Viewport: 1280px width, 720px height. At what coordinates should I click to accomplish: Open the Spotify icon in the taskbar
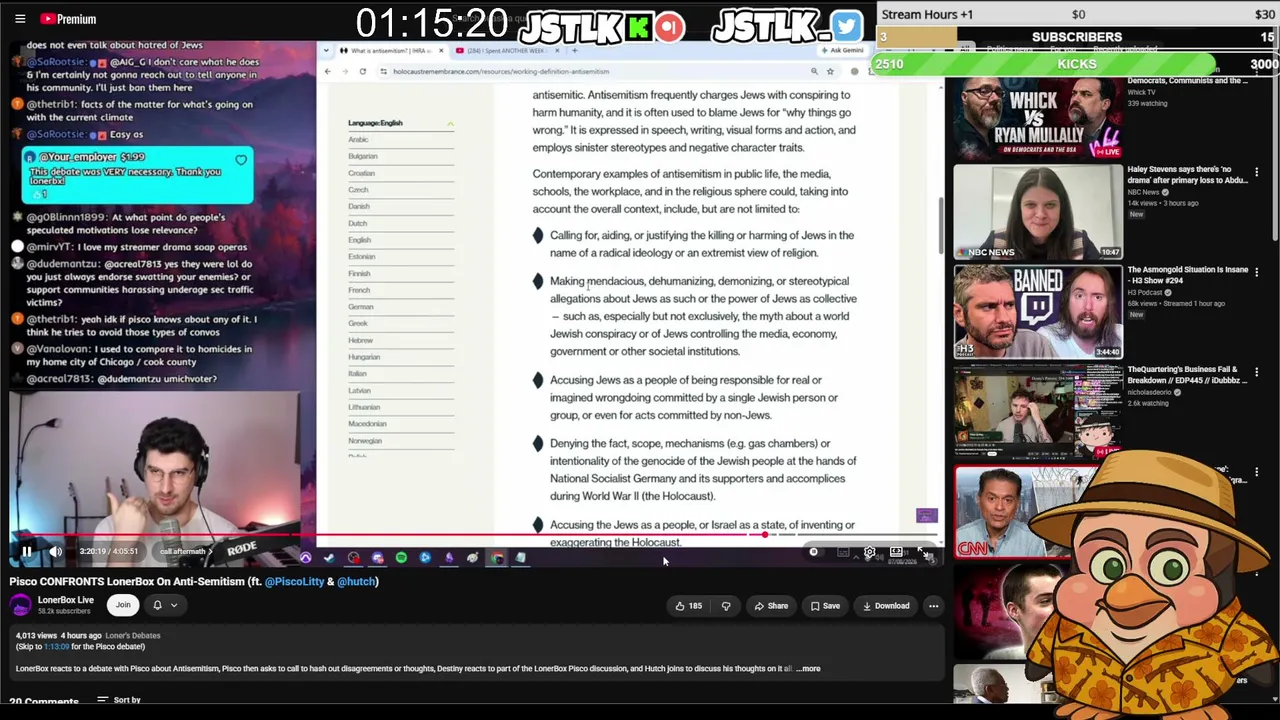pos(401,558)
